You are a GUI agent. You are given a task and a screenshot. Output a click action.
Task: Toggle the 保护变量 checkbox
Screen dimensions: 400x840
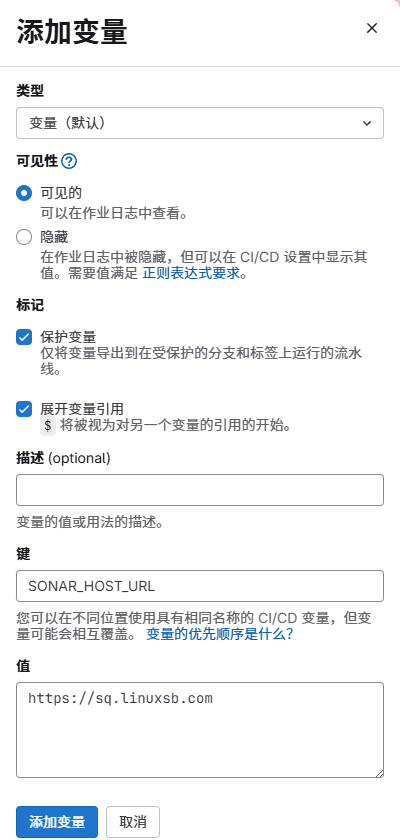24,338
